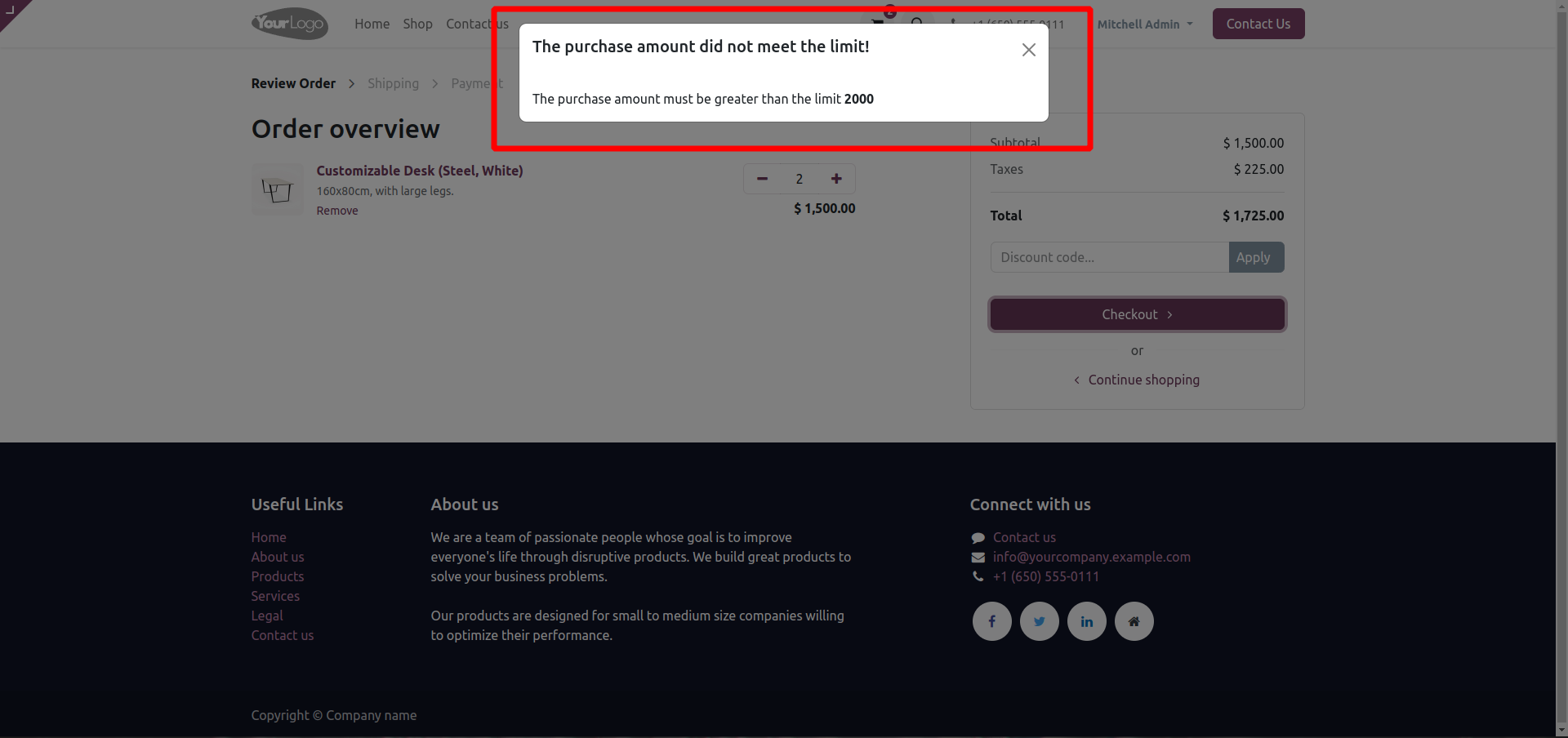
Task: Click the home icon social button
Action: click(x=1134, y=621)
